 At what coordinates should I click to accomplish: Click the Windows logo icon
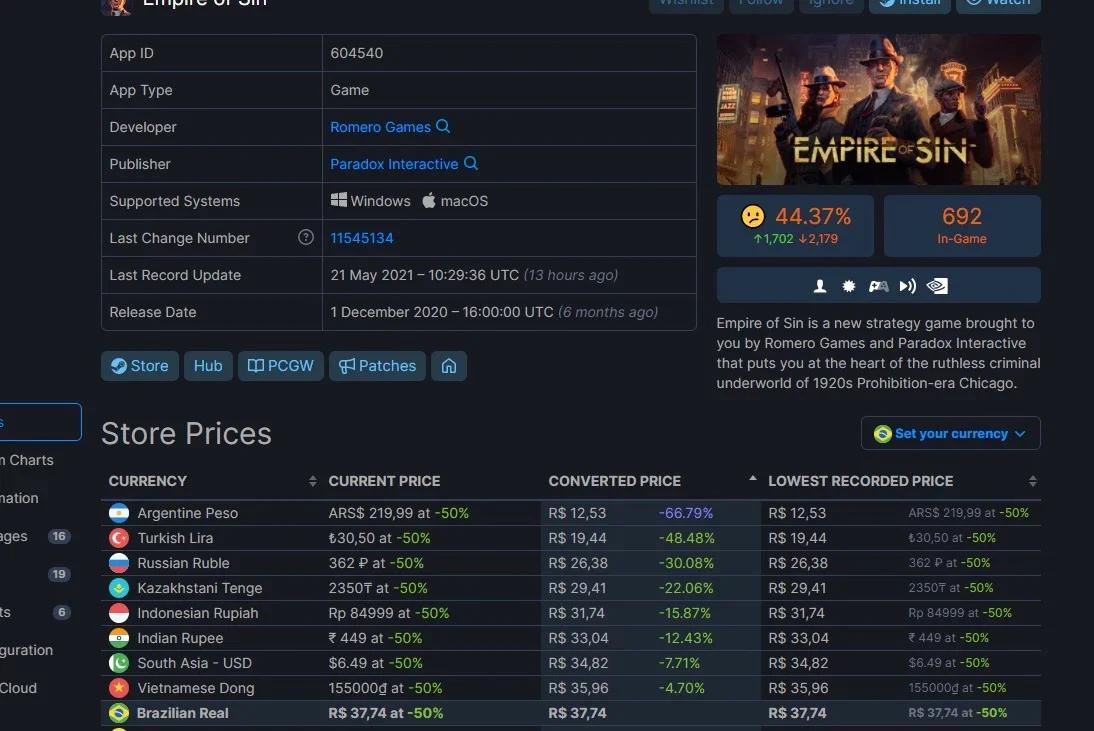click(x=338, y=200)
